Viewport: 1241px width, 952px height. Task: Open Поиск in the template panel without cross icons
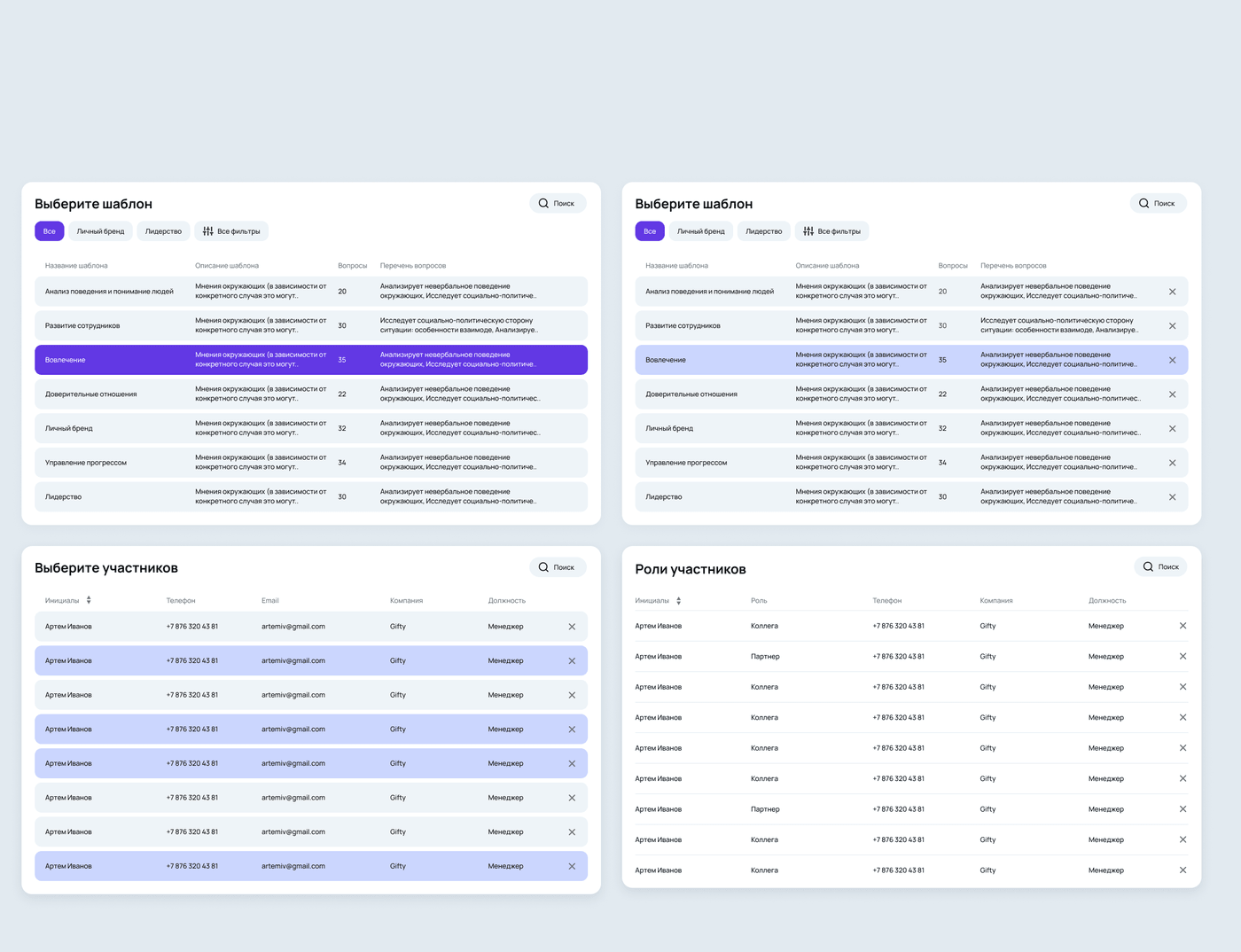tap(558, 203)
